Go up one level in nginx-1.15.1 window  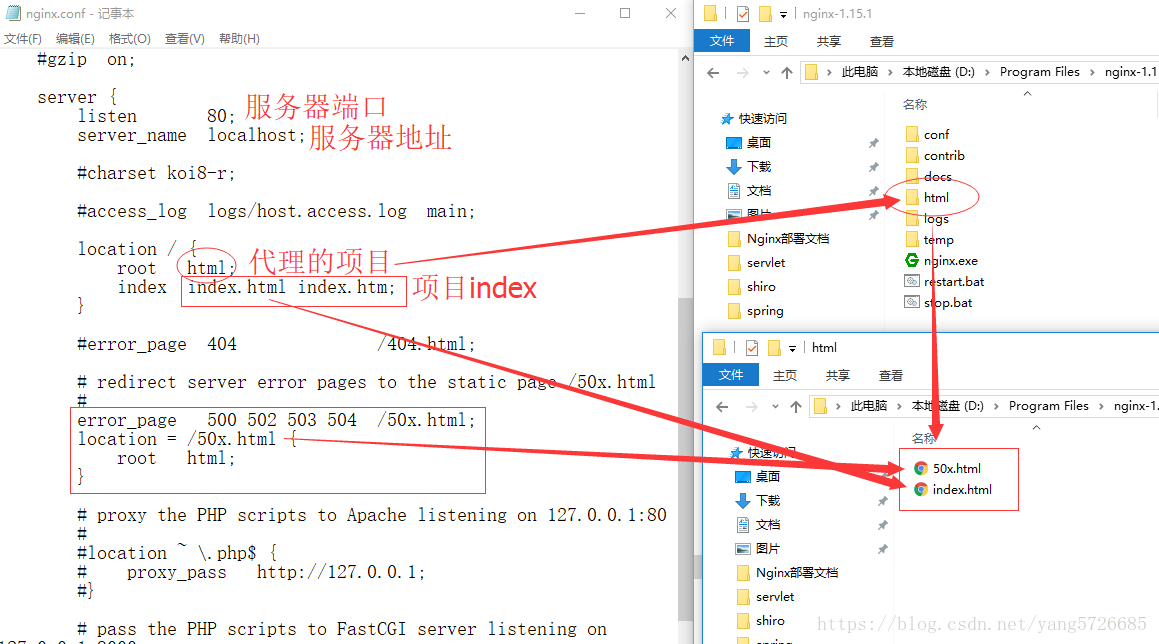point(786,72)
